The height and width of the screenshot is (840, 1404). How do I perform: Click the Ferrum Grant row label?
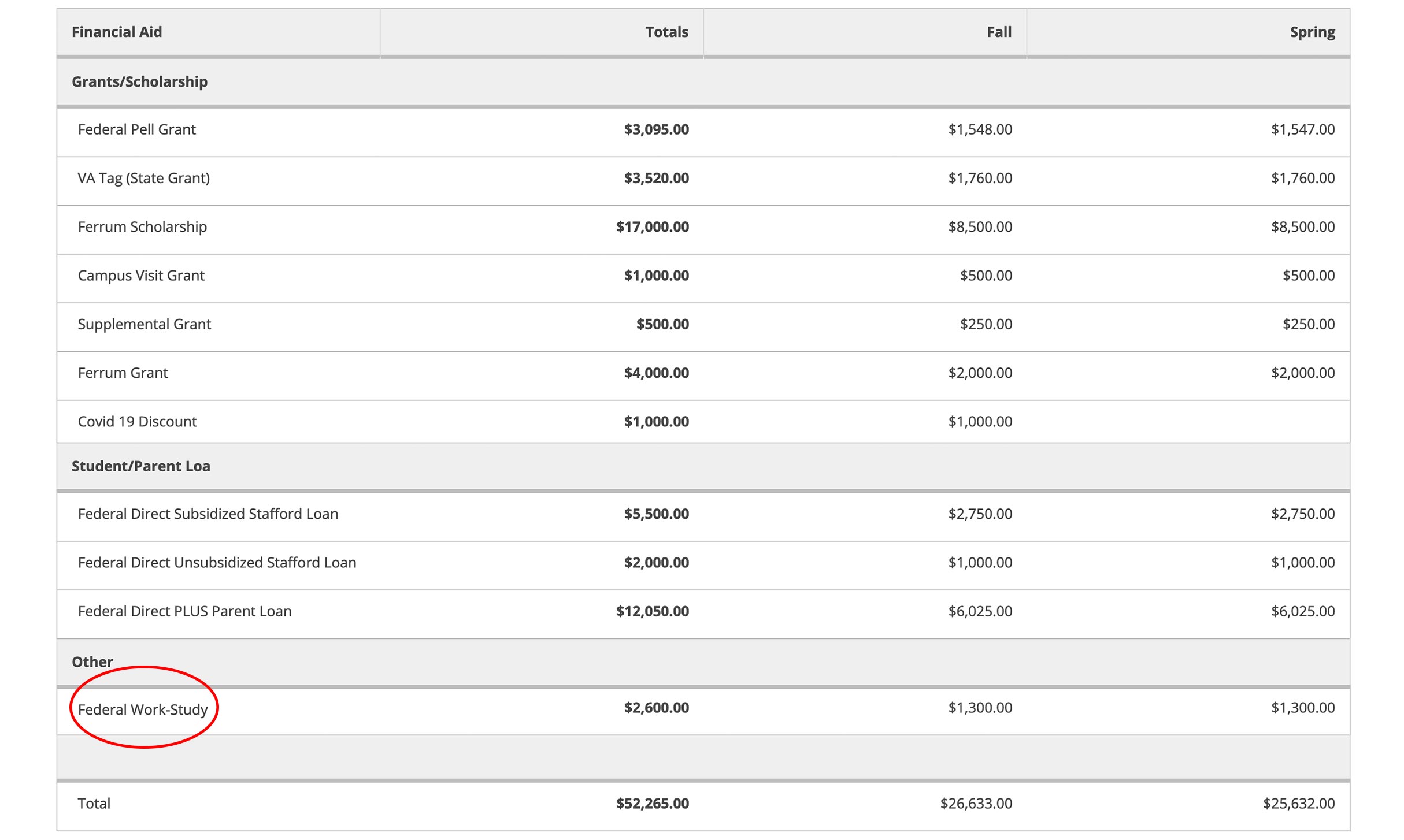pos(123,373)
